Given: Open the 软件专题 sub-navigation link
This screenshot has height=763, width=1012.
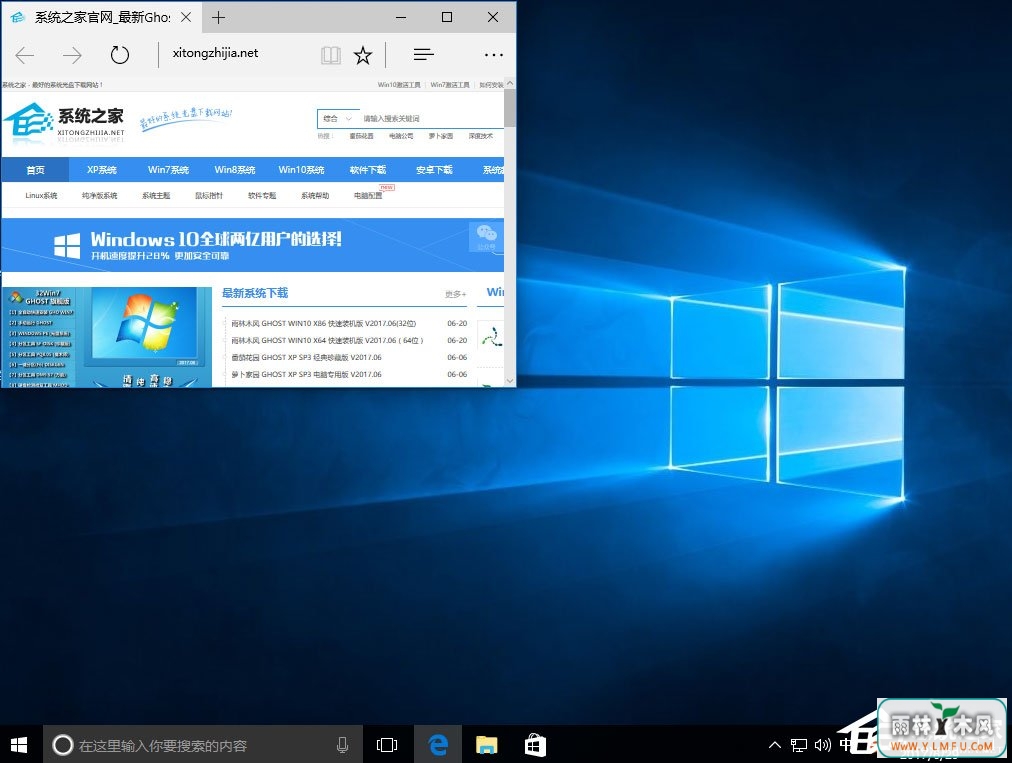Looking at the screenshot, I should (262, 196).
